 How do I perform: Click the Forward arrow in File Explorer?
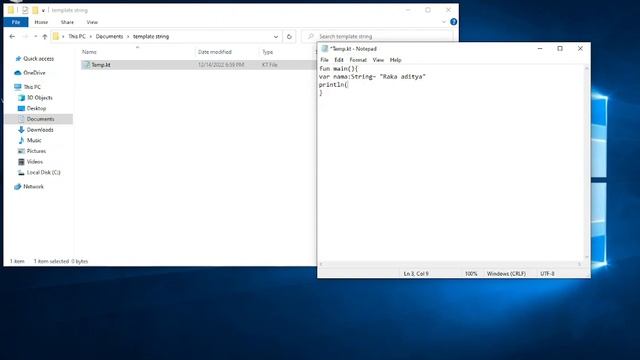(25, 36)
